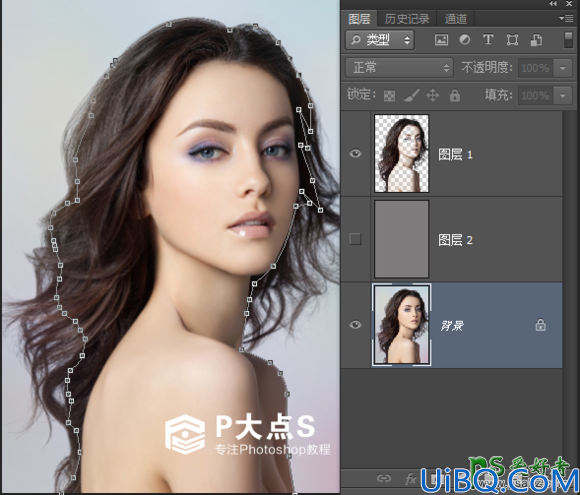Viewport: 580px width, 495px height.
Task: Switch to the 图层 tab
Action: [x=359, y=18]
